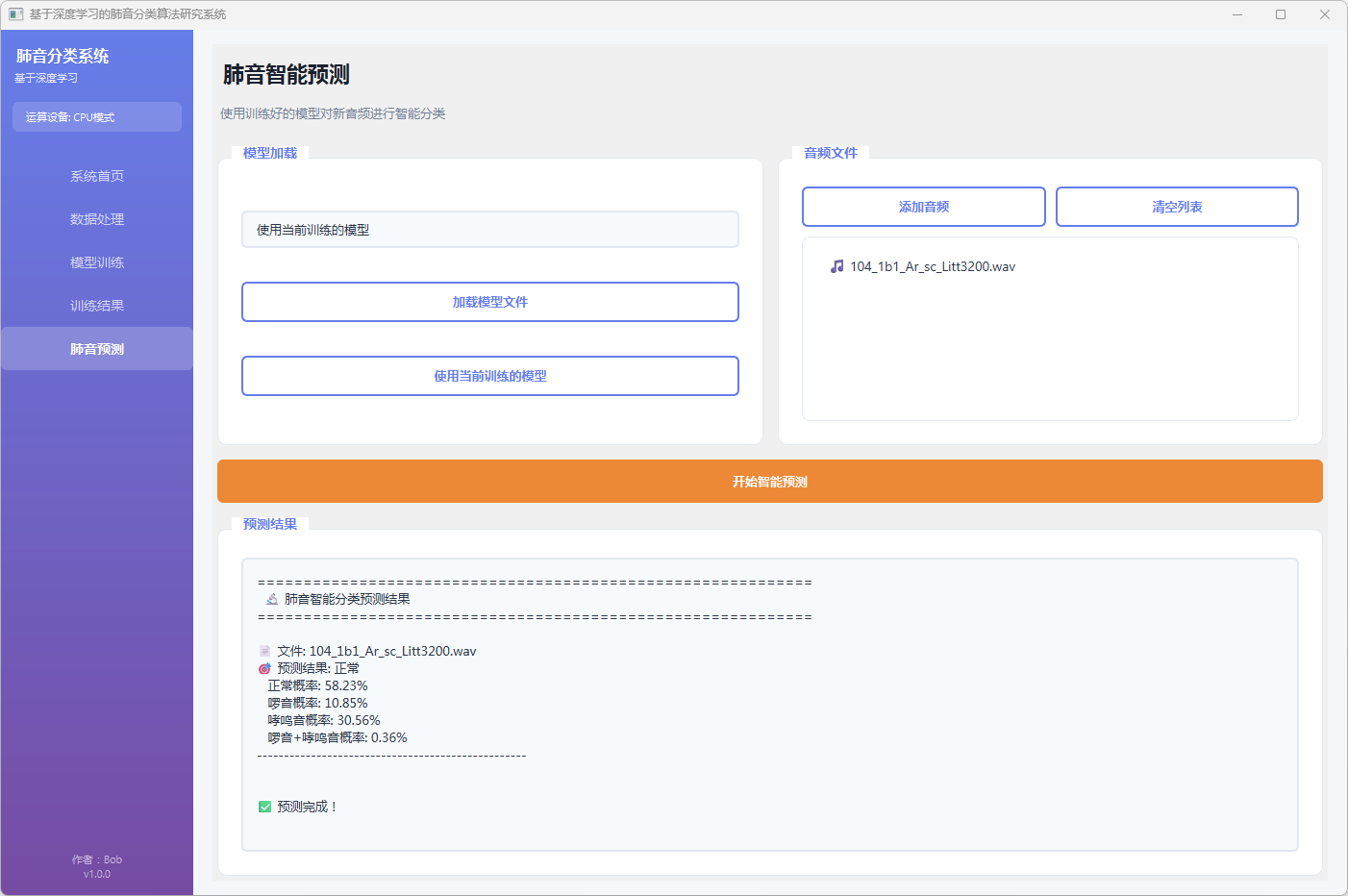Click the 加载模型文件 button

(x=490, y=302)
